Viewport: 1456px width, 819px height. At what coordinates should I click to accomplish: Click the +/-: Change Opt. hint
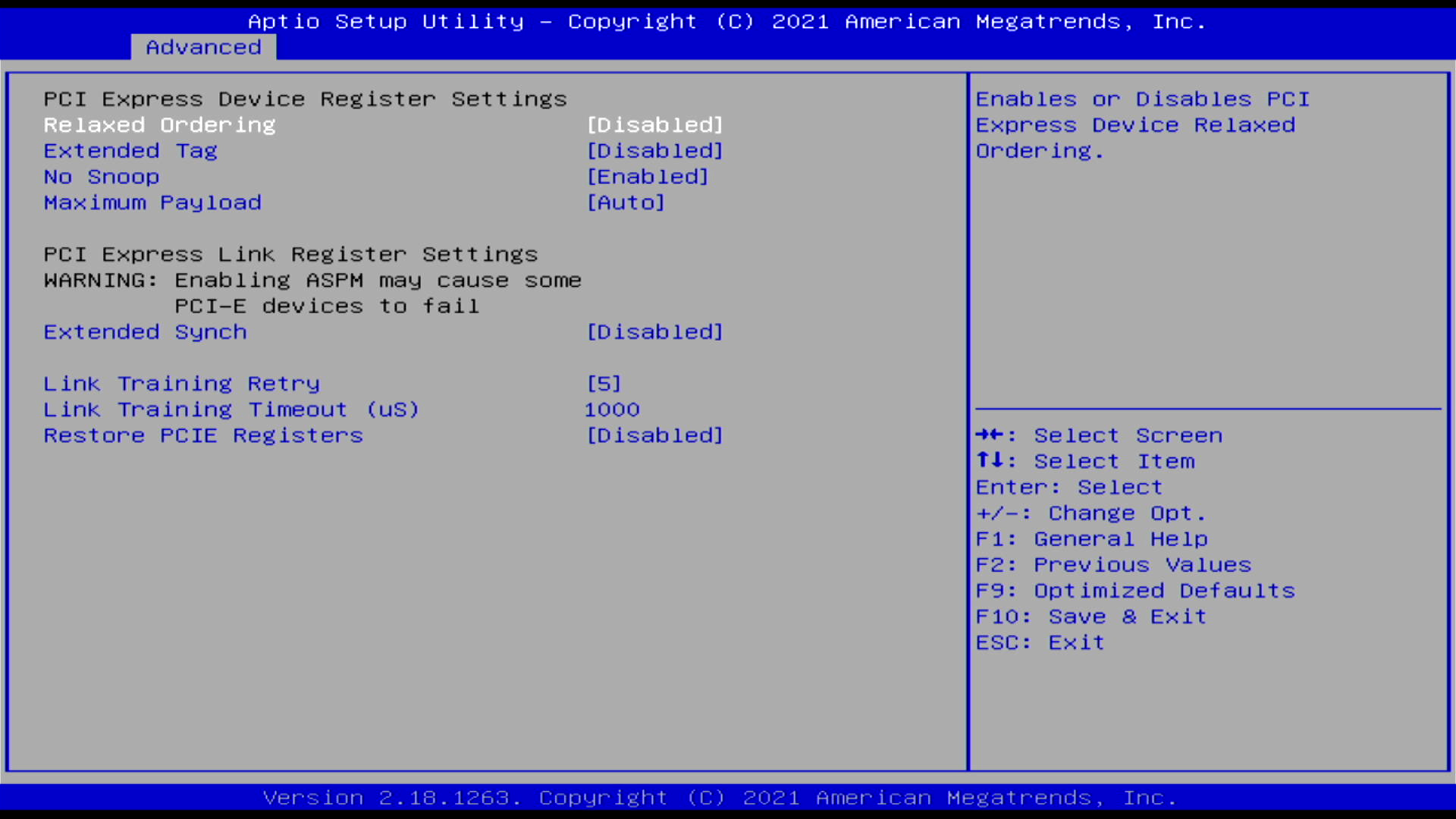pyautogui.click(x=1090, y=513)
